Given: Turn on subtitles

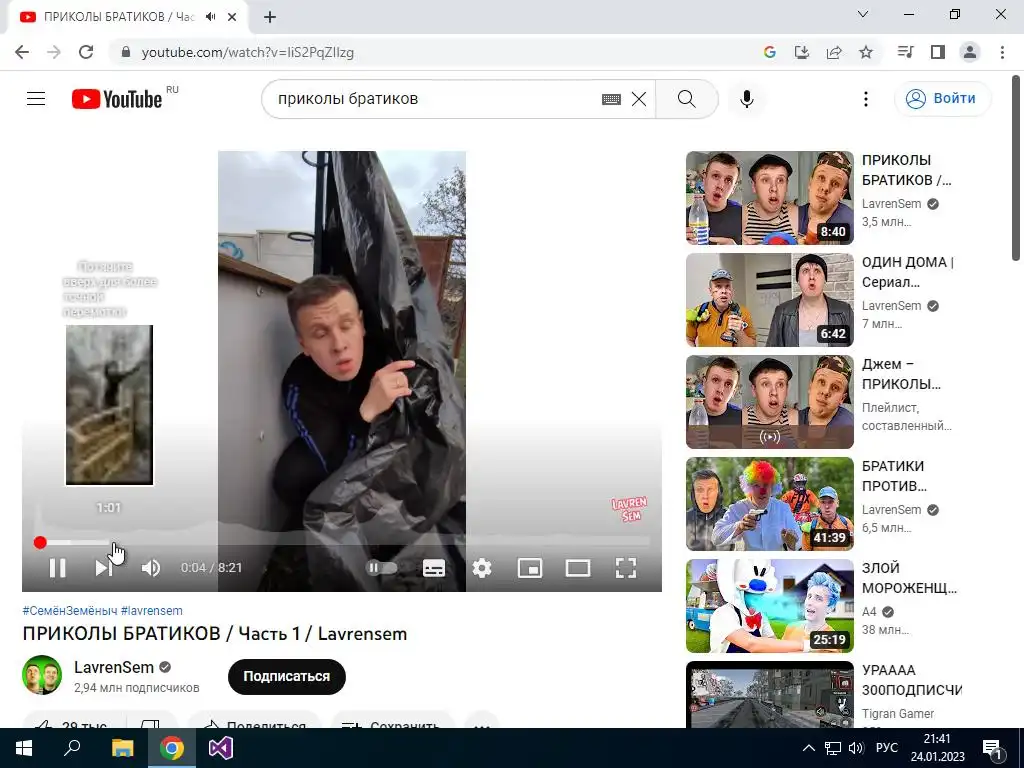Looking at the screenshot, I should 434,568.
